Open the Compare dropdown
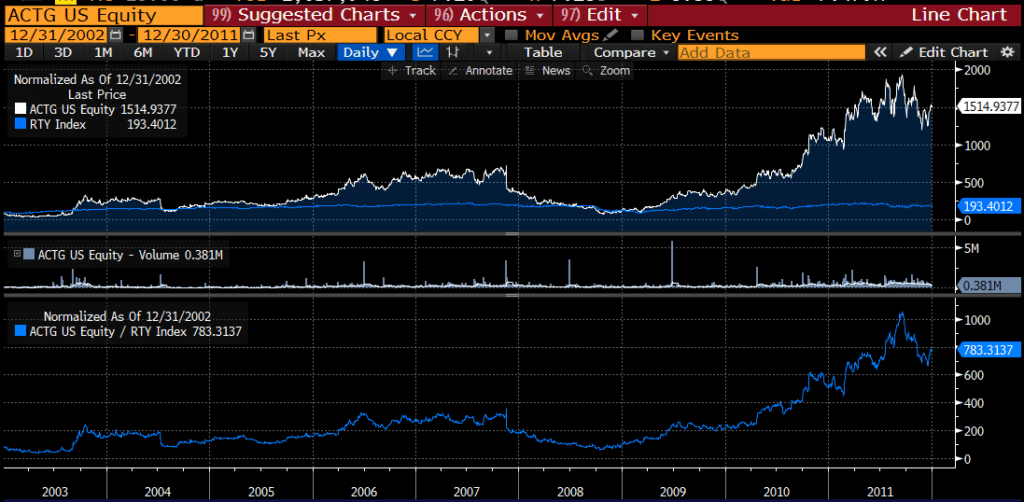This screenshot has width=1024, height=502. [631, 53]
